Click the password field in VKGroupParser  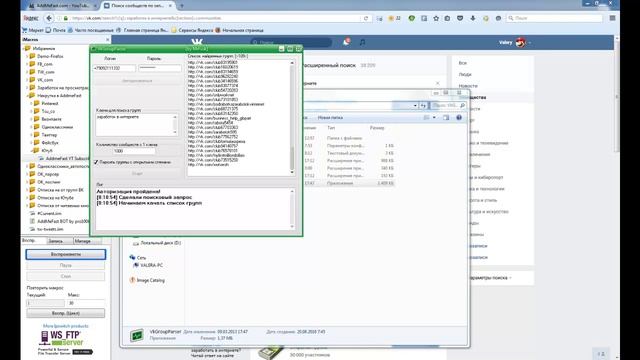tap(160, 68)
